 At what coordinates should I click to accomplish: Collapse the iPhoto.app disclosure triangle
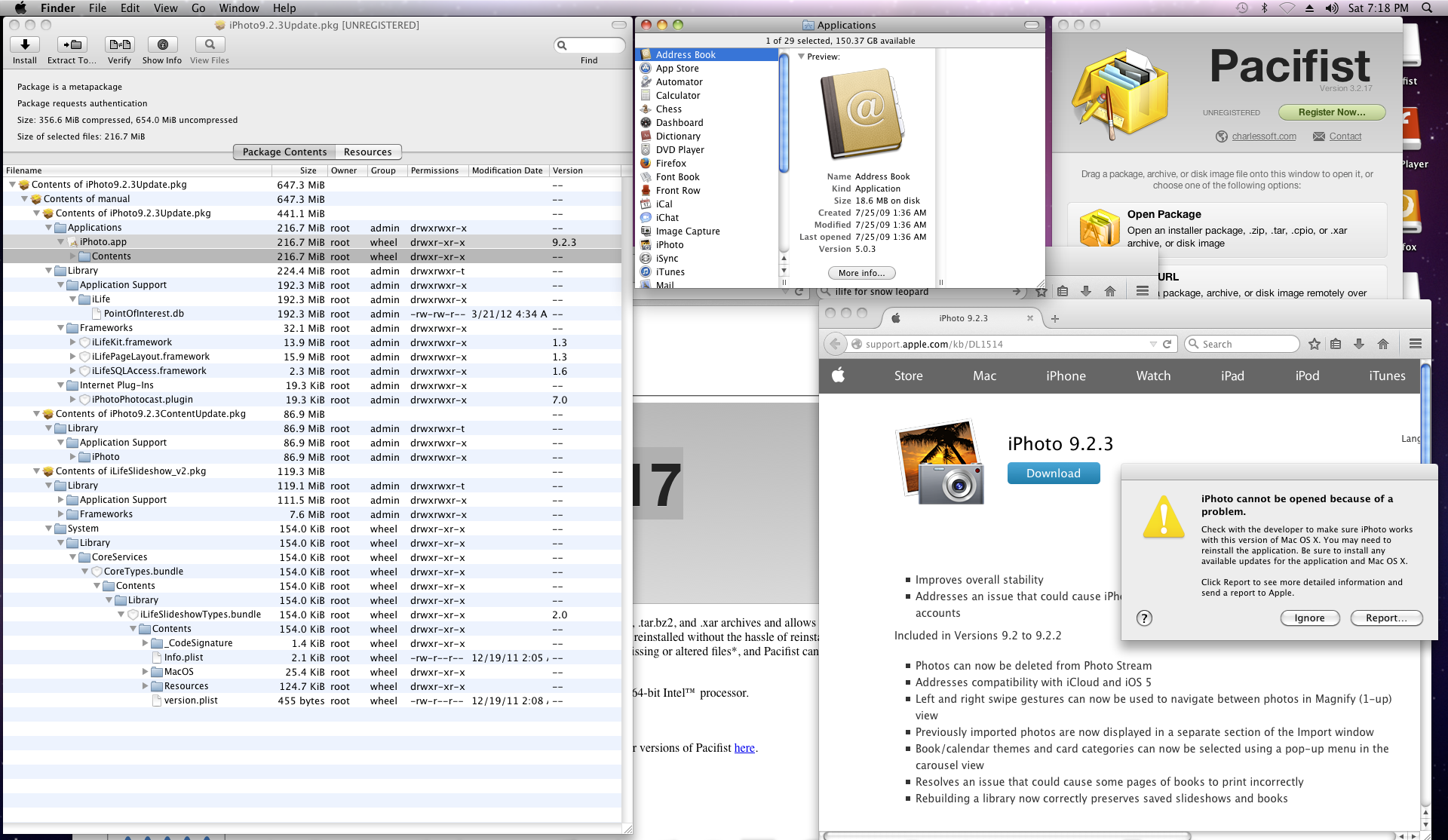(x=61, y=242)
